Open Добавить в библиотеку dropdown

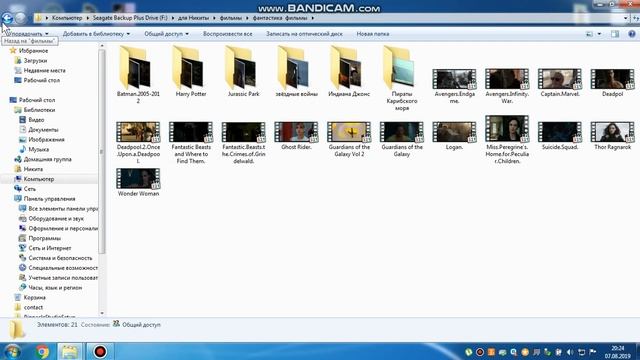click(x=96, y=34)
